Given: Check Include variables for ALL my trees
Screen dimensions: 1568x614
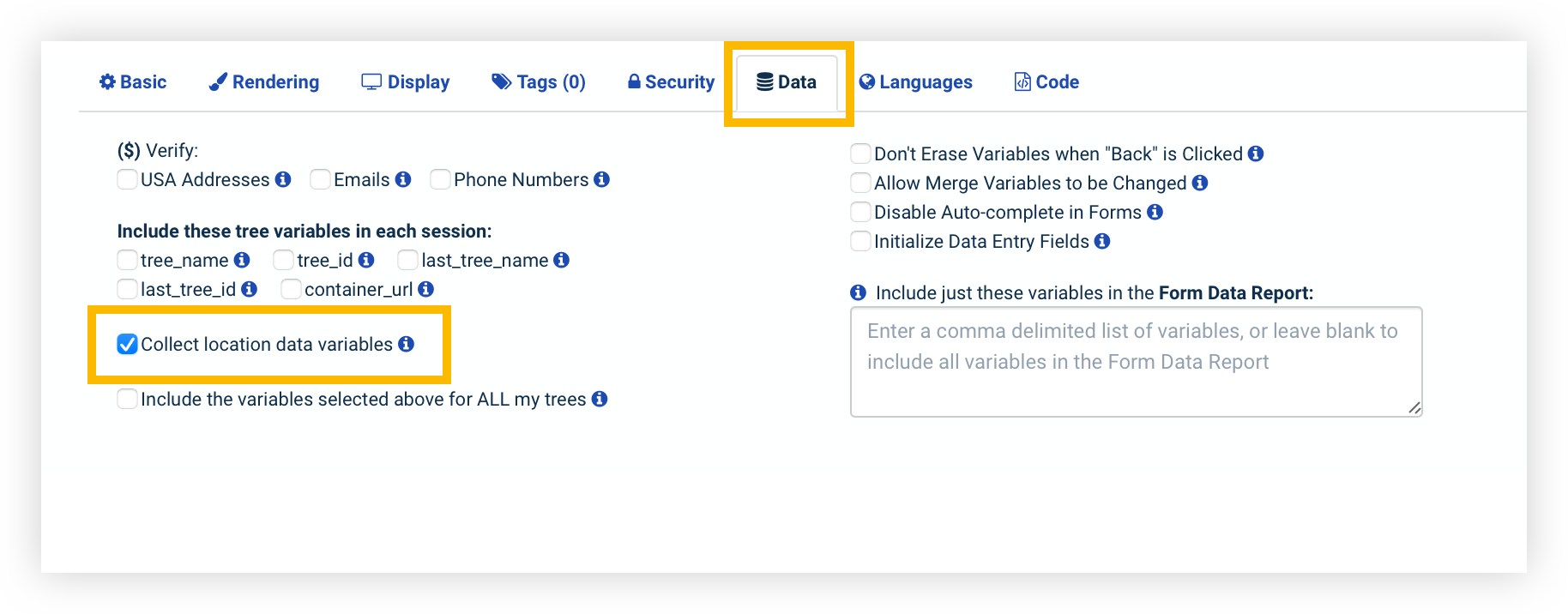Looking at the screenshot, I should [128, 399].
